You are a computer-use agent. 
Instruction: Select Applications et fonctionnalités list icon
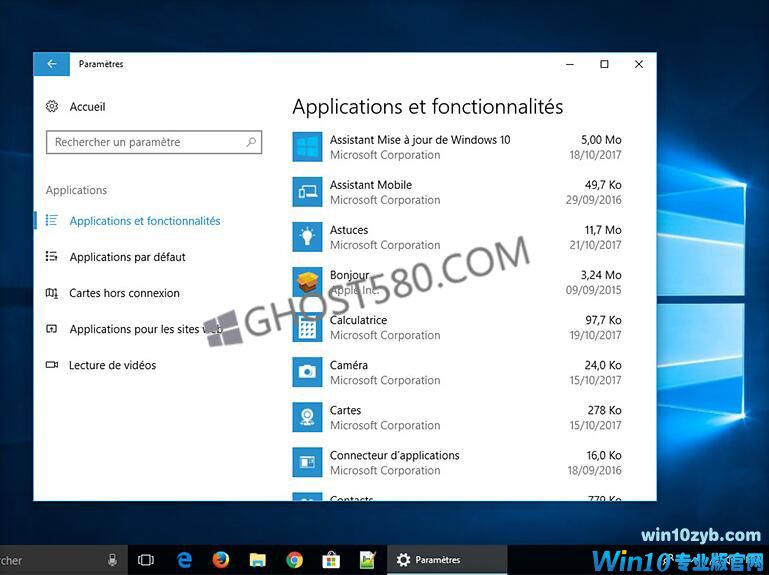click(x=51, y=220)
